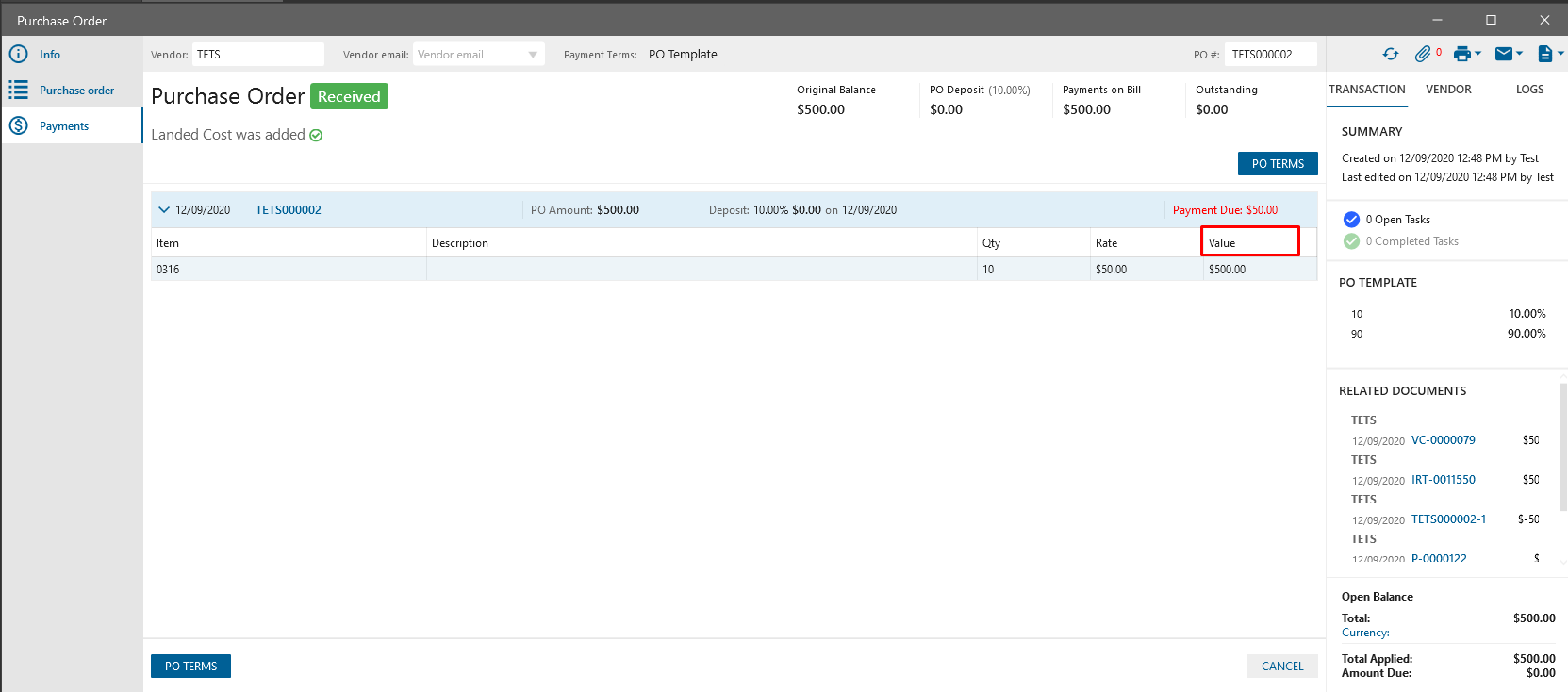
Task: Open the document options dropdown arrow
Action: (x=1560, y=54)
